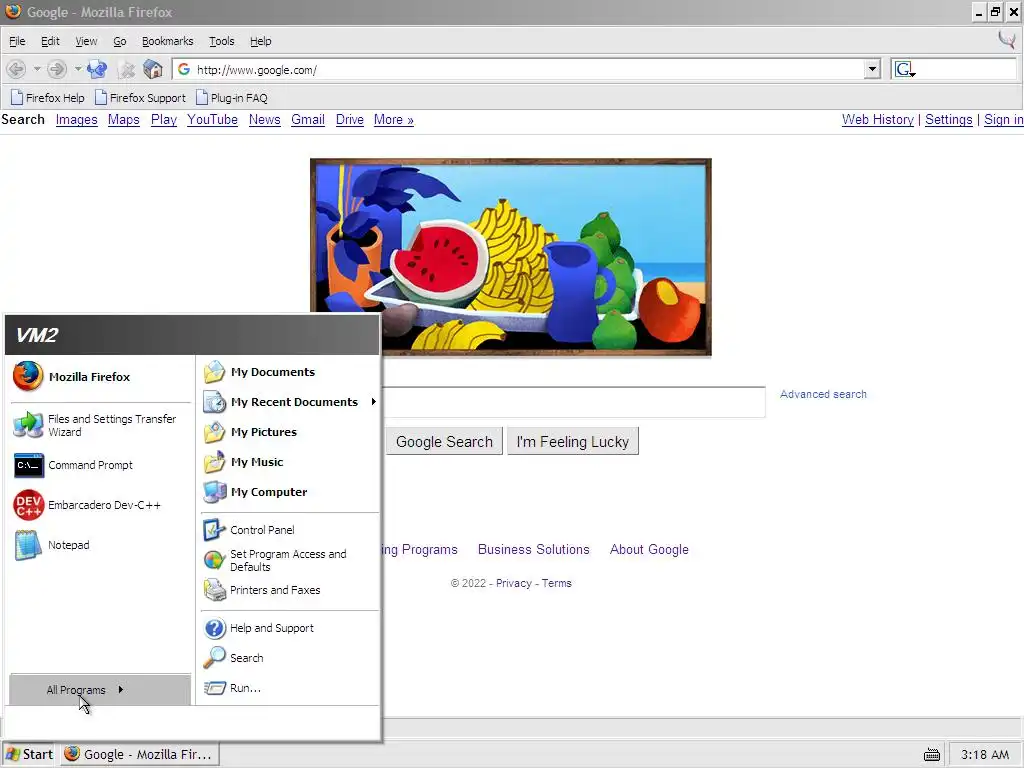Screen dimensions: 1024x768
Task: Open the Maps link
Action: pos(123,120)
